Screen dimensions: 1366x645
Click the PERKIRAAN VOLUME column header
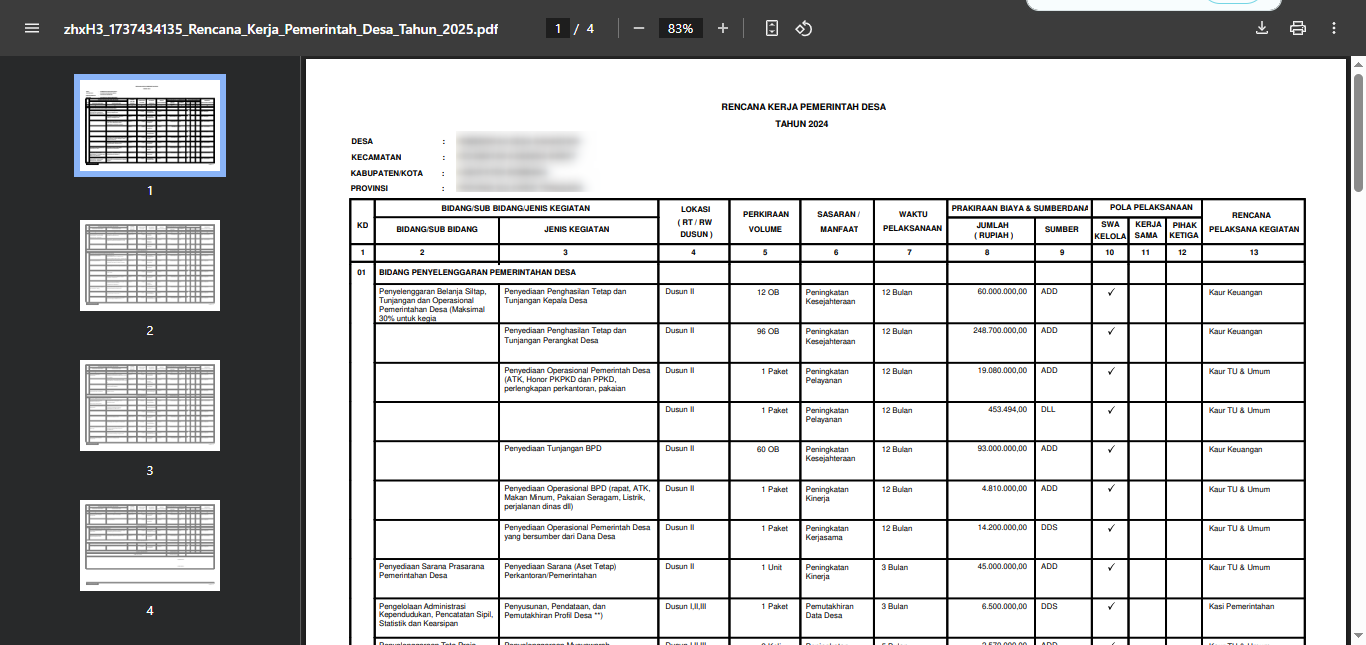coord(765,221)
